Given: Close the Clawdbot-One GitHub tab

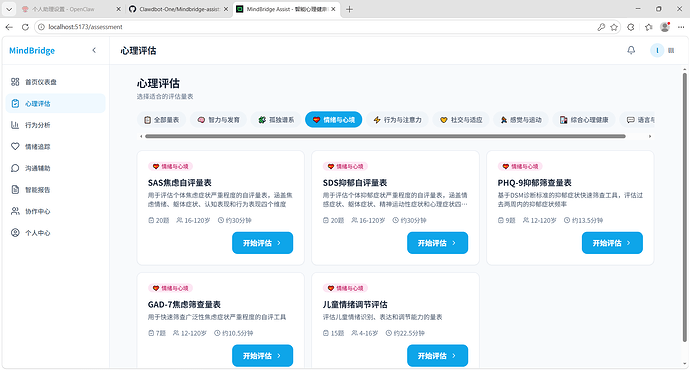Looking at the screenshot, I should pos(226,9).
